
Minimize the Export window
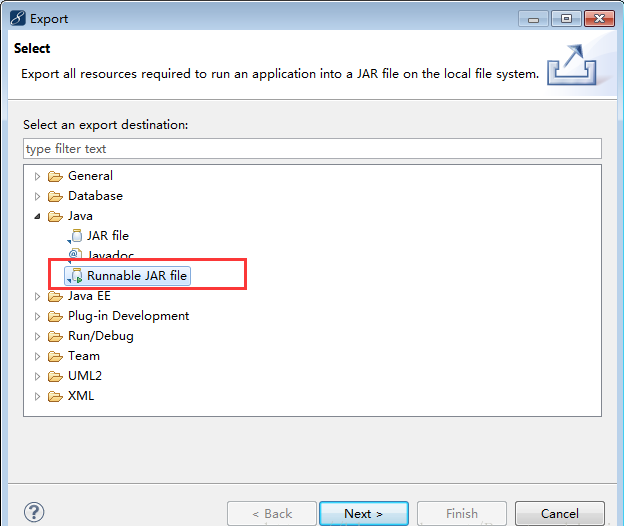[534, 18]
